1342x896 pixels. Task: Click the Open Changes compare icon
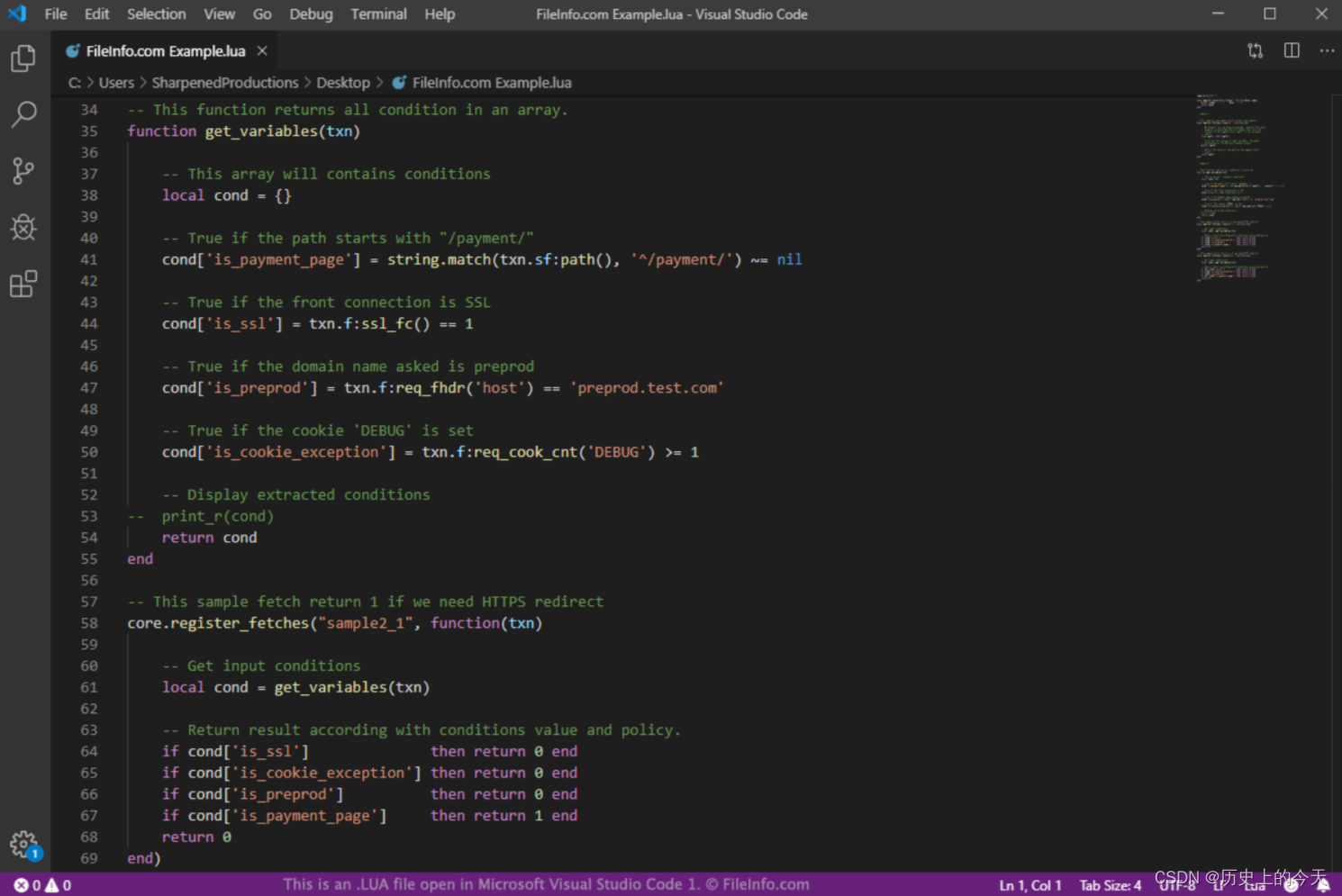(1255, 51)
